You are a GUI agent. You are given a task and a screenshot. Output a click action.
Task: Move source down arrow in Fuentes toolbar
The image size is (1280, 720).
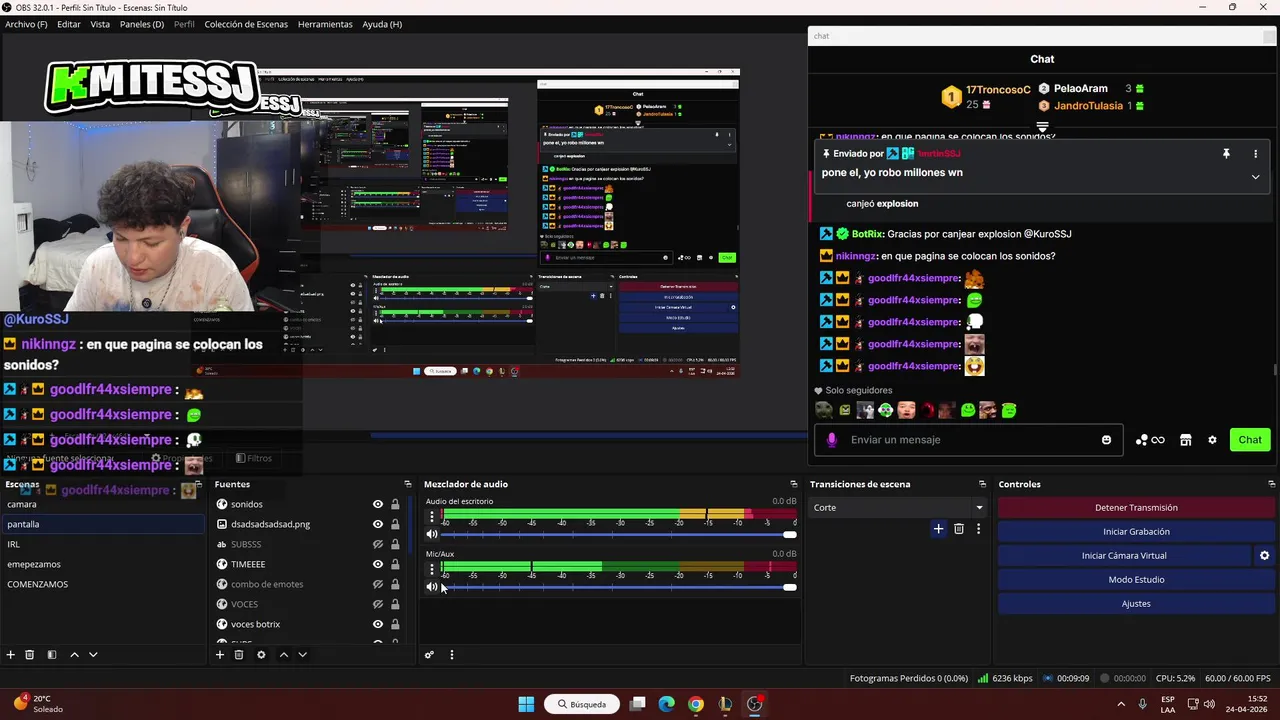(302, 655)
